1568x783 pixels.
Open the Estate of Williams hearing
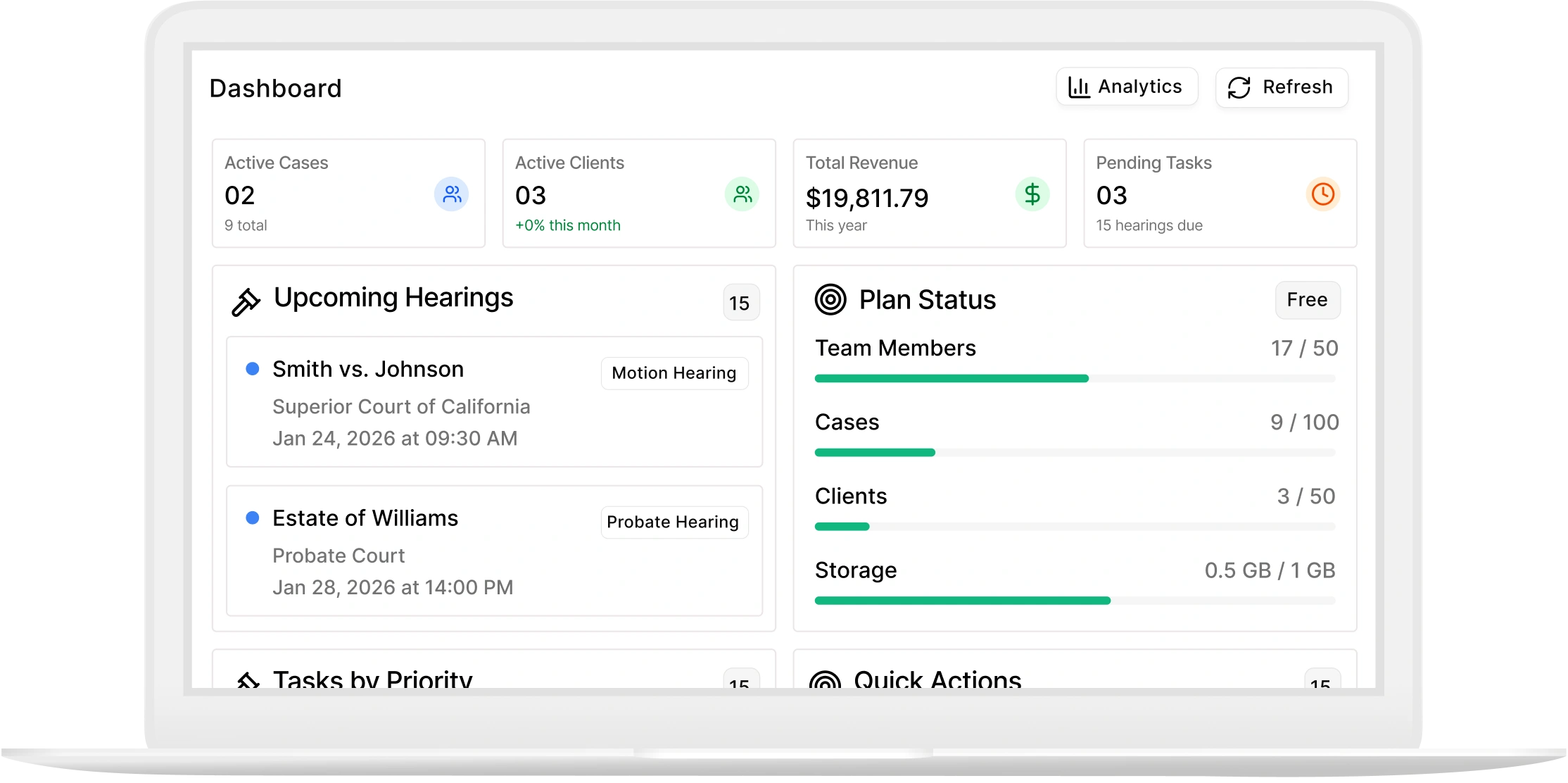point(494,551)
